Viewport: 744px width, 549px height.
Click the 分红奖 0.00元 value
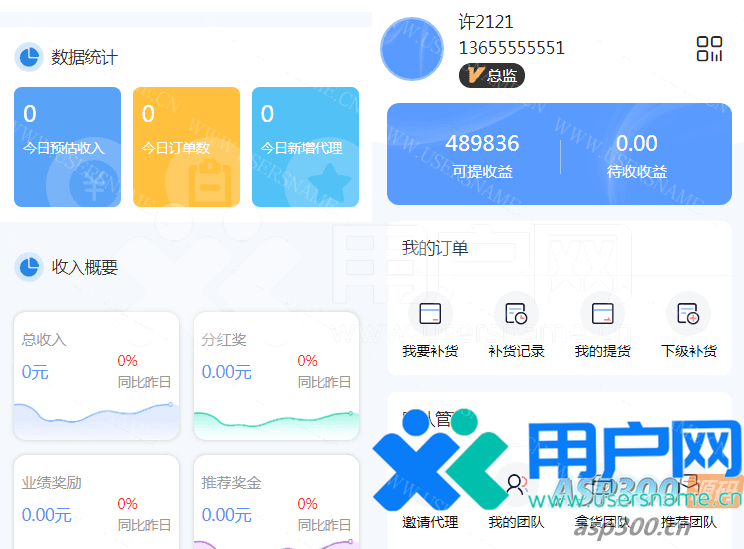point(226,372)
